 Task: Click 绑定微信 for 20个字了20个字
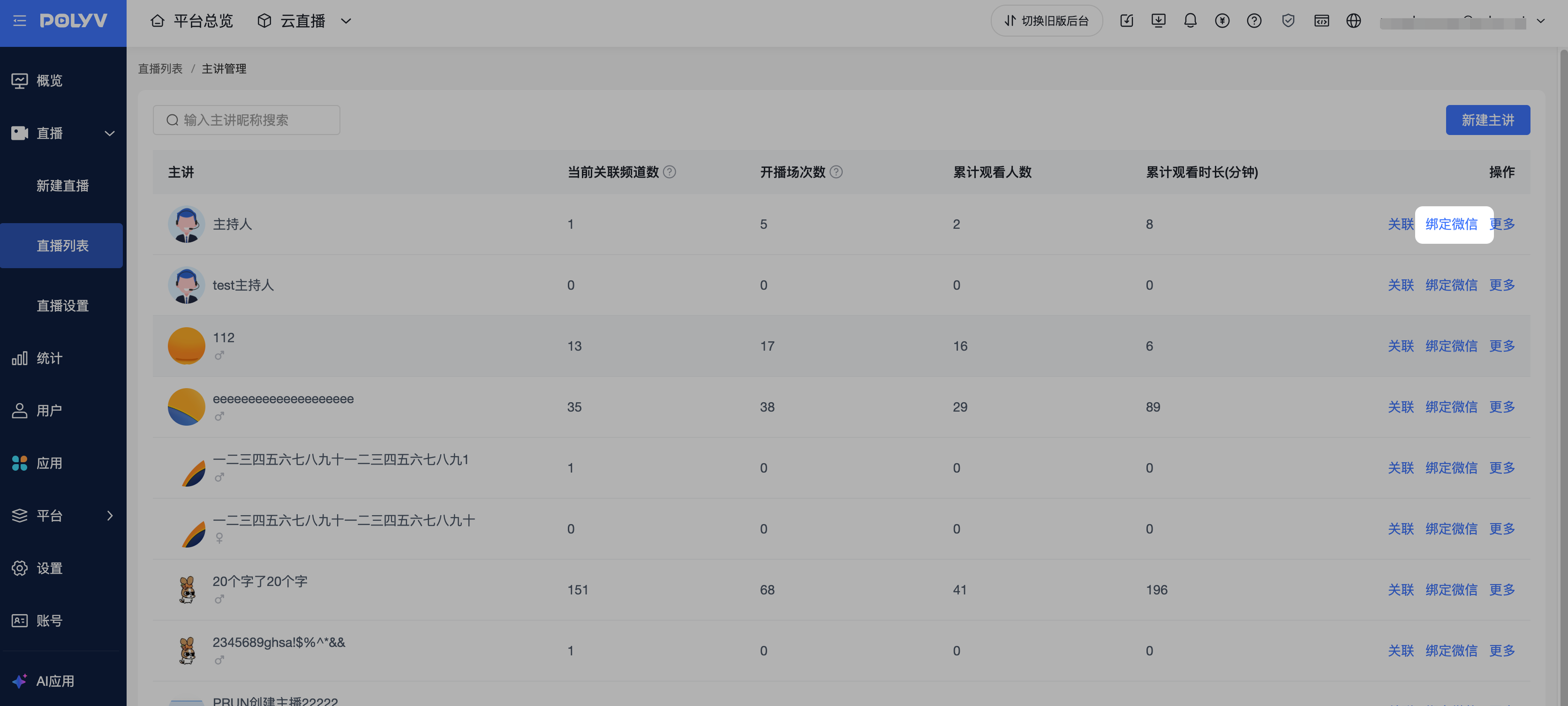coord(1451,590)
